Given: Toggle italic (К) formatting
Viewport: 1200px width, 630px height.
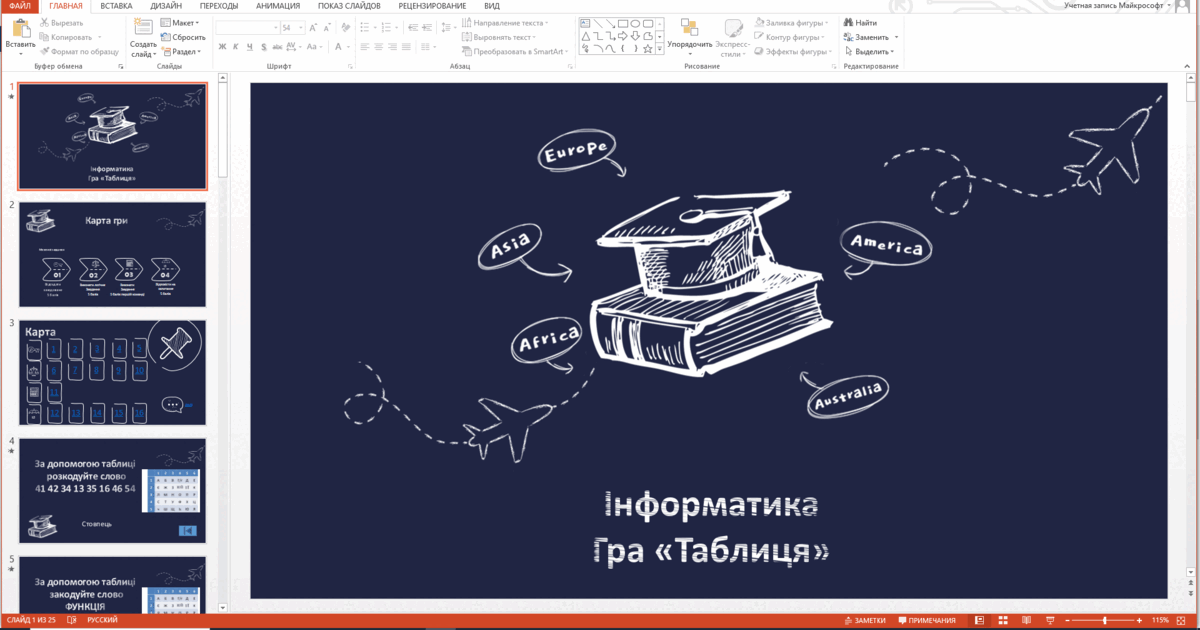Looking at the screenshot, I should pos(235,47).
